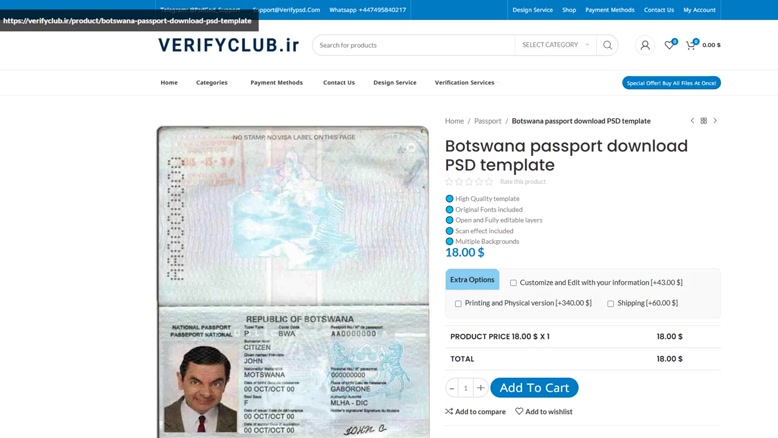
Task: Go to previous product arrow
Action: point(692,121)
